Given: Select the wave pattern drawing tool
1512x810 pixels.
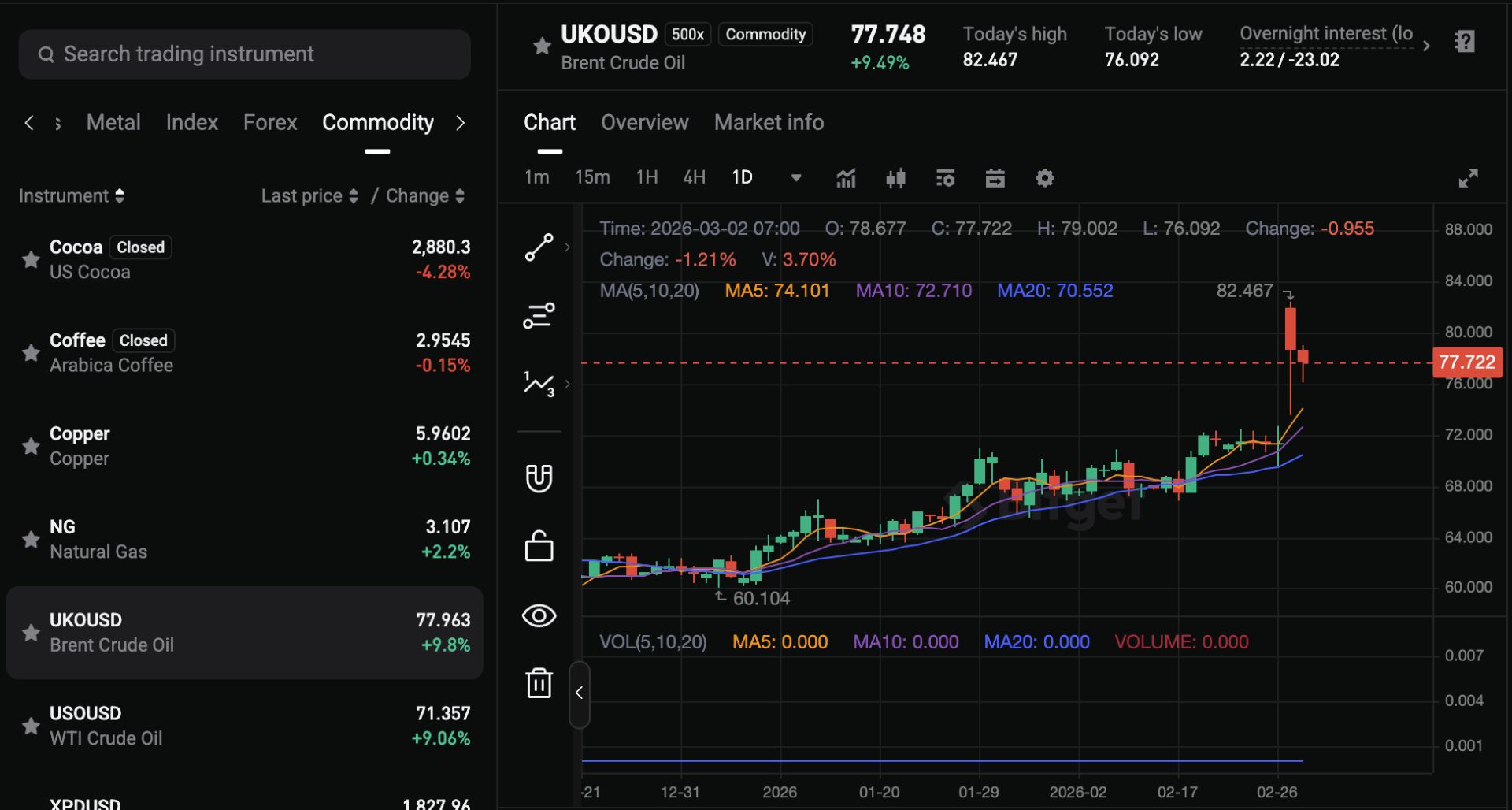Looking at the screenshot, I should (x=539, y=384).
